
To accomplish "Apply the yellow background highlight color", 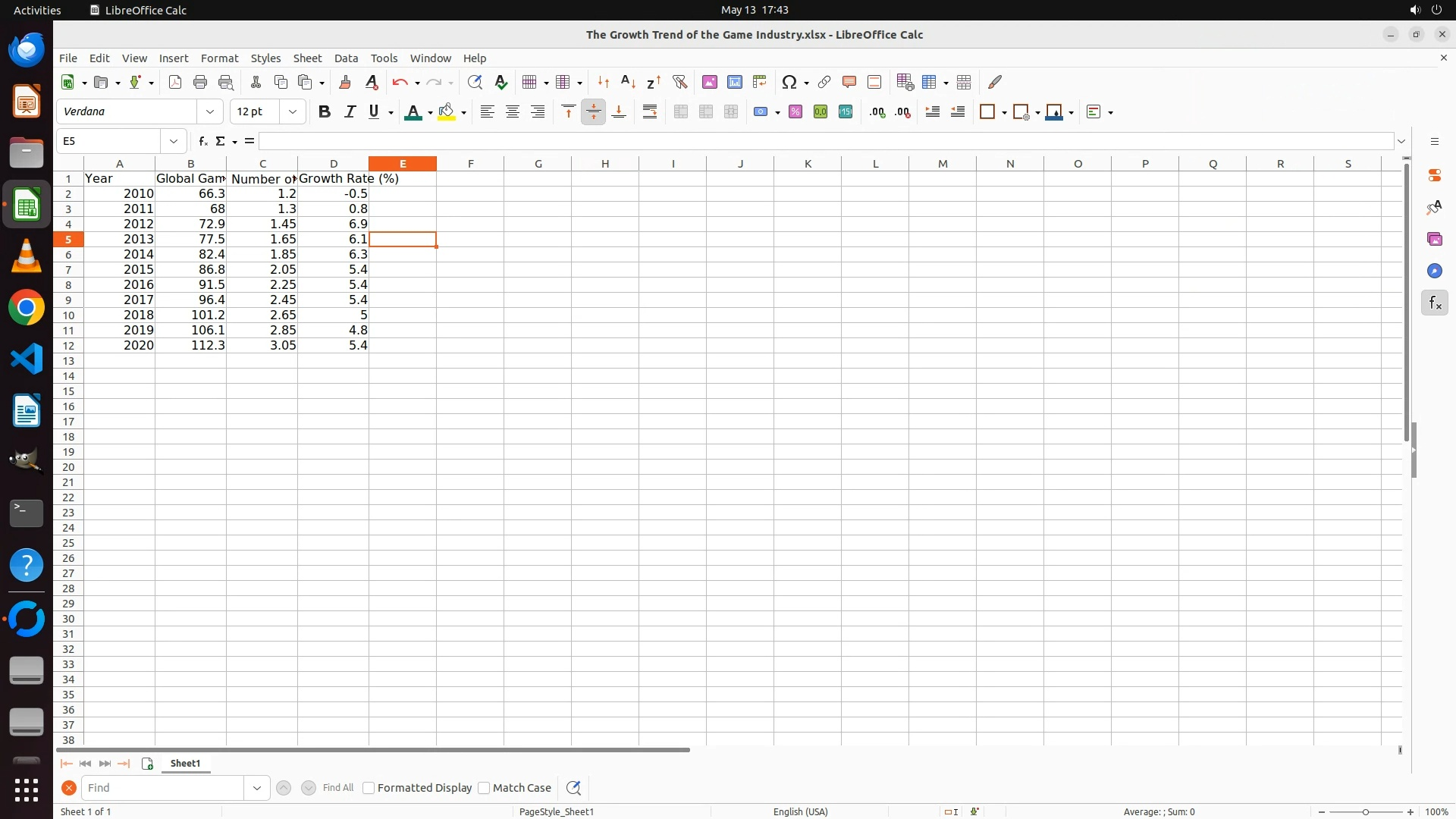I will coord(446,112).
